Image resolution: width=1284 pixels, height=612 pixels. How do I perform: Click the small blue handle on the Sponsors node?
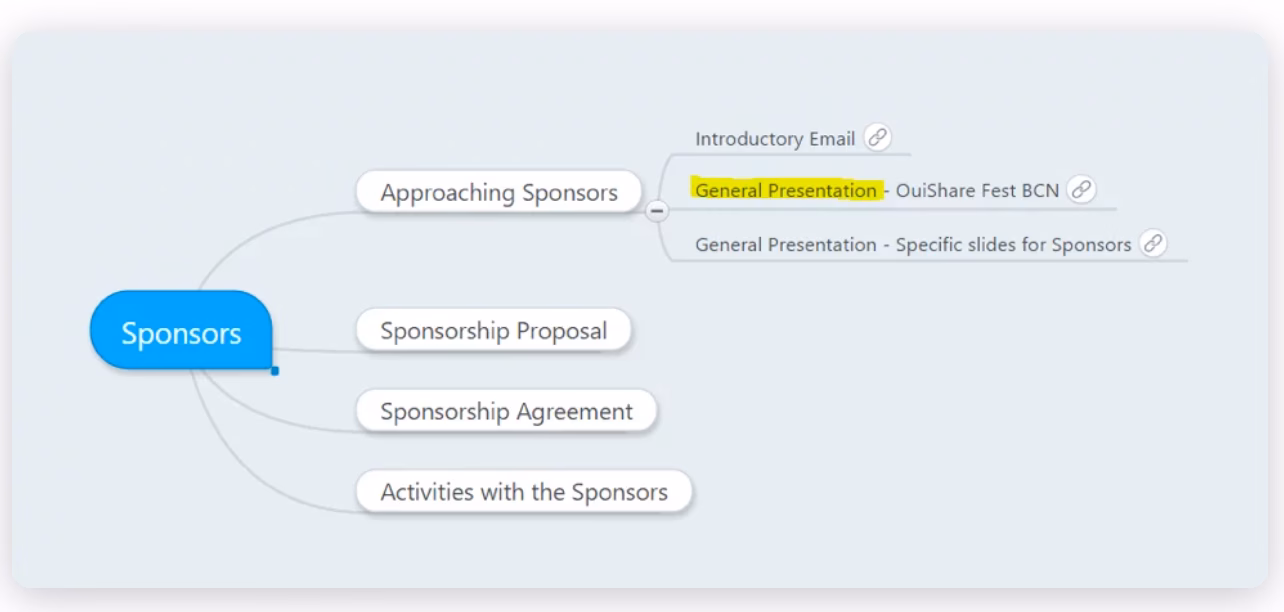[x=275, y=371]
